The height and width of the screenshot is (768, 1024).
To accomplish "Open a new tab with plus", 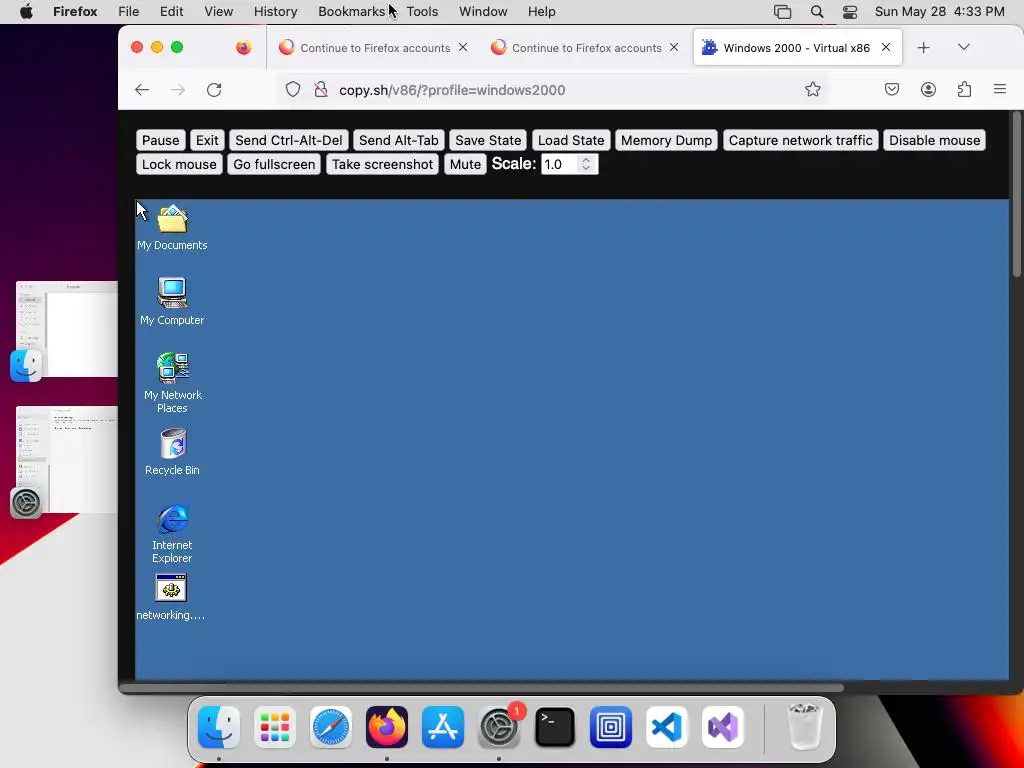I will point(923,48).
